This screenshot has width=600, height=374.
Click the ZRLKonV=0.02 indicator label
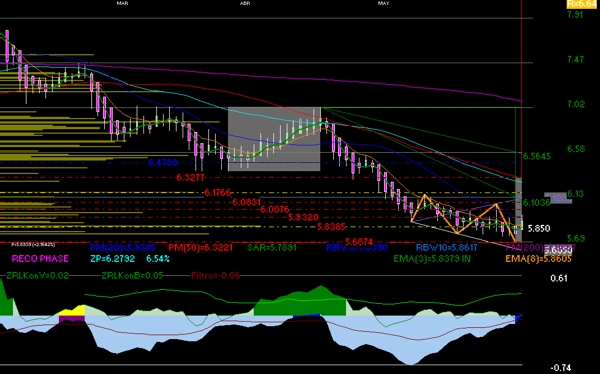(x=38, y=276)
